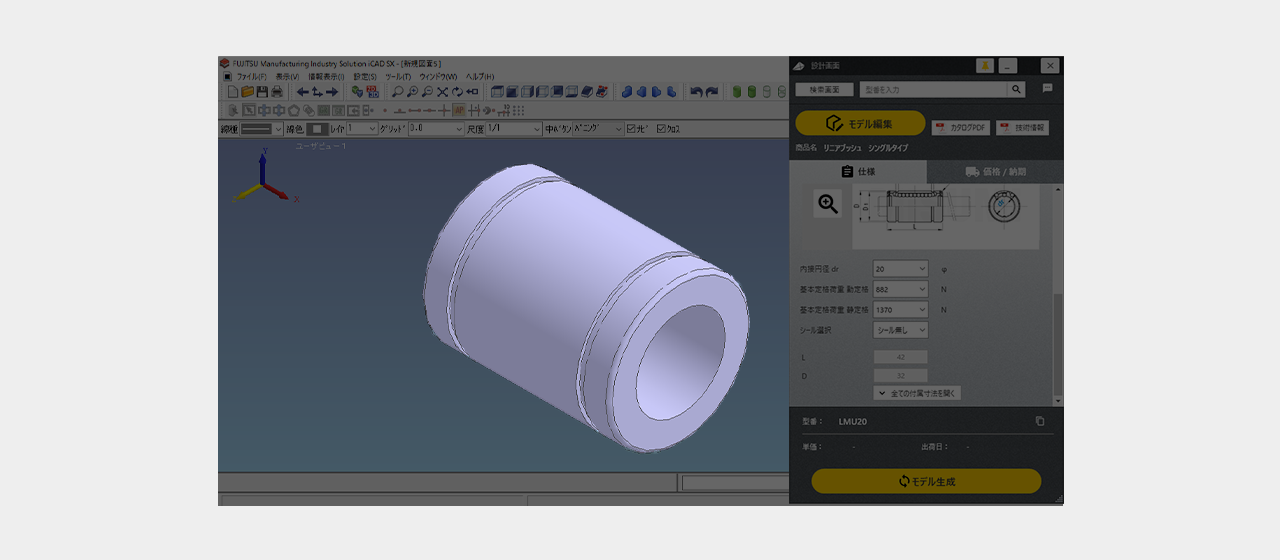
Task: Enlarge the drawing with the magnifier icon
Action: click(828, 204)
